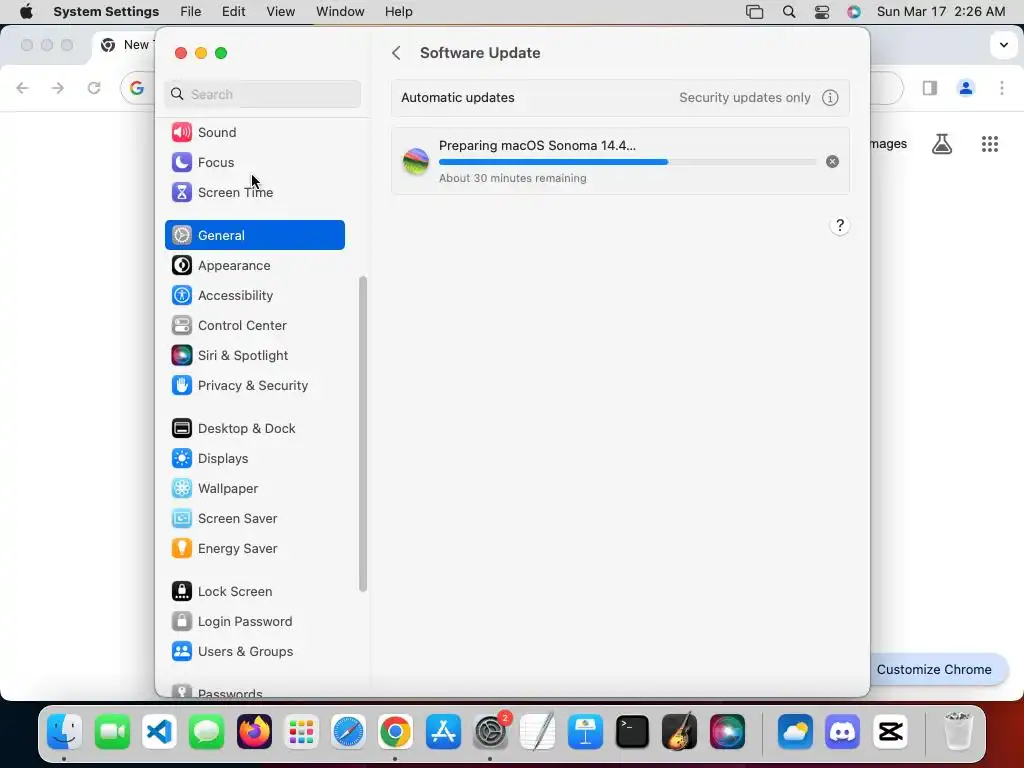Viewport: 1024px width, 768px height.
Task: Open the weather app in Dock
Action: [x=795, y=731]
